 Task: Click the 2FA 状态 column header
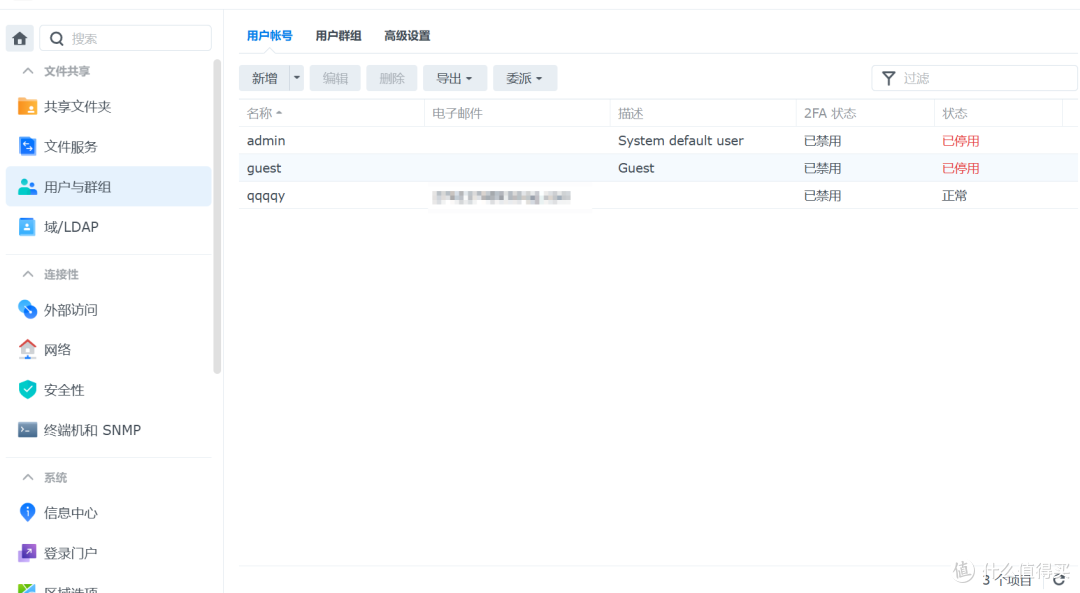866,113
